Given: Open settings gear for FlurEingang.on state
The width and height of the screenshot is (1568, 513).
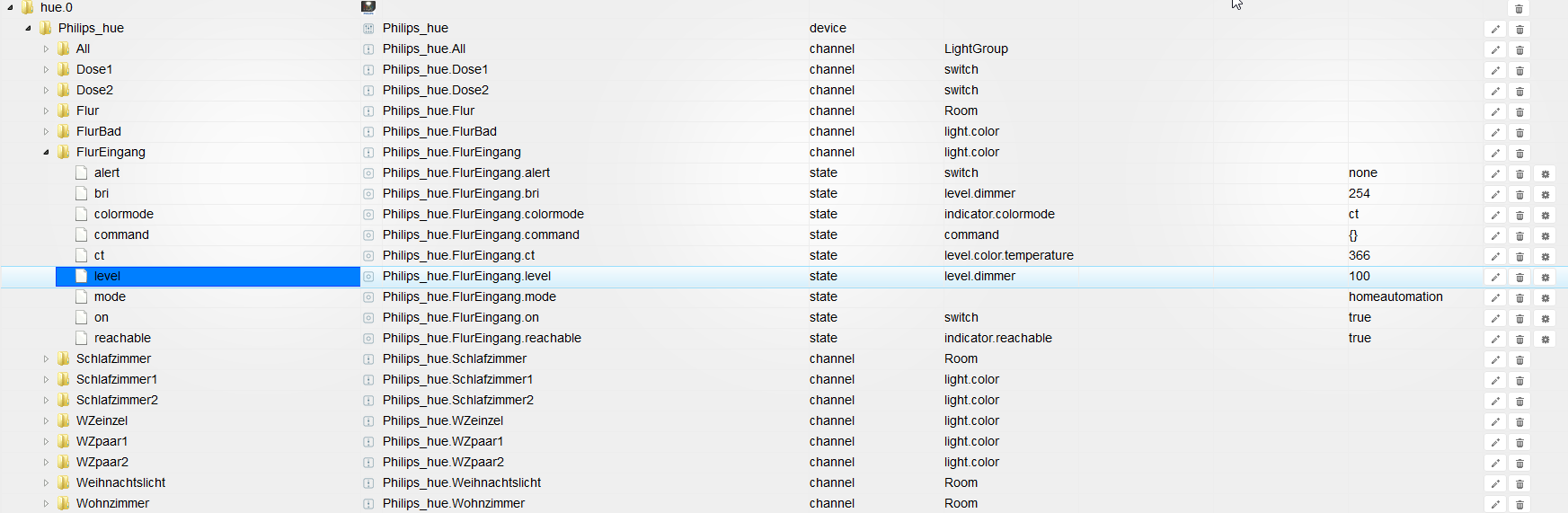Looking at the screenshot, I should (x=1546, y=319).
